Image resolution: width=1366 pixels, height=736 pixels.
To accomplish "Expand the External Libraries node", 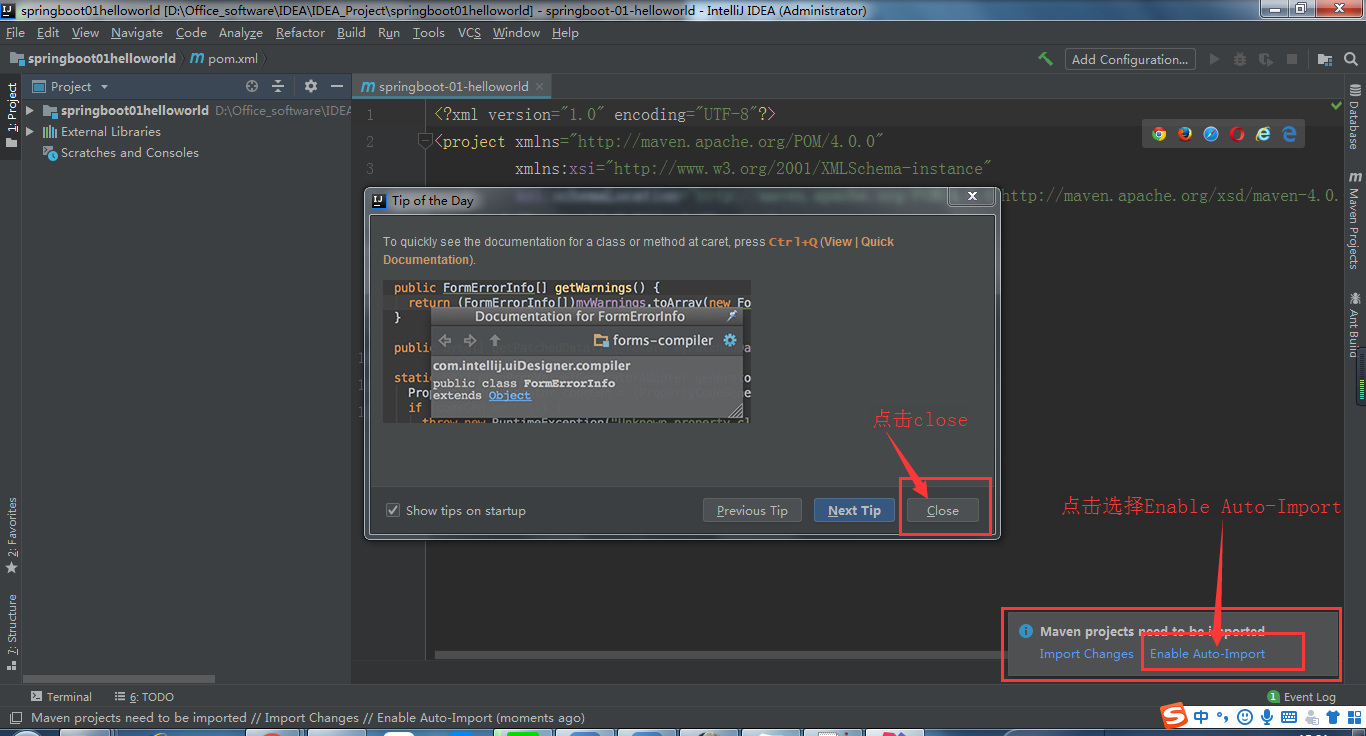I will tap(30, 131).
